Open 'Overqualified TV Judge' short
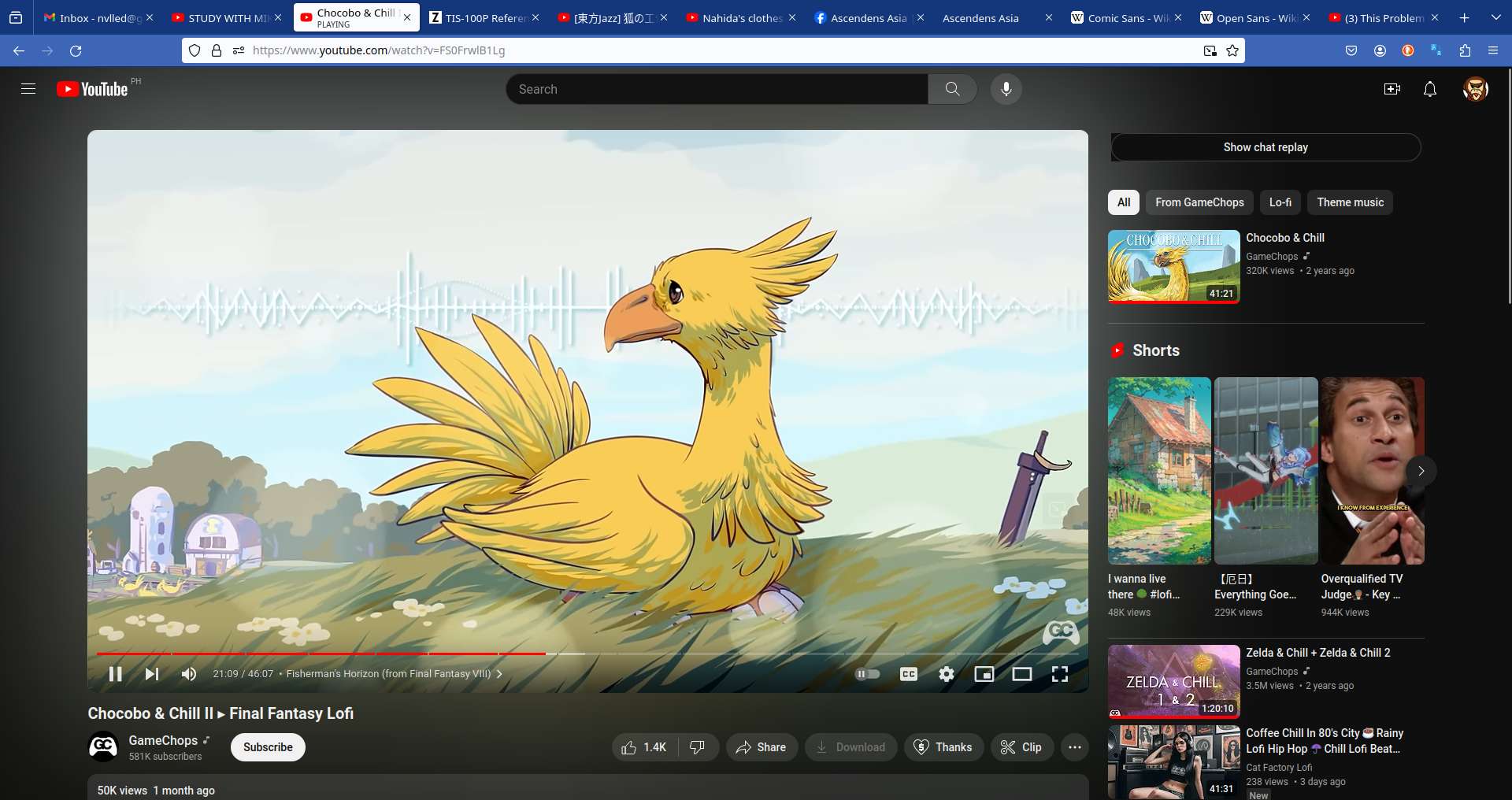Image resolution: width=1512 pixels, height=800 pixels. coord(1373,471)
